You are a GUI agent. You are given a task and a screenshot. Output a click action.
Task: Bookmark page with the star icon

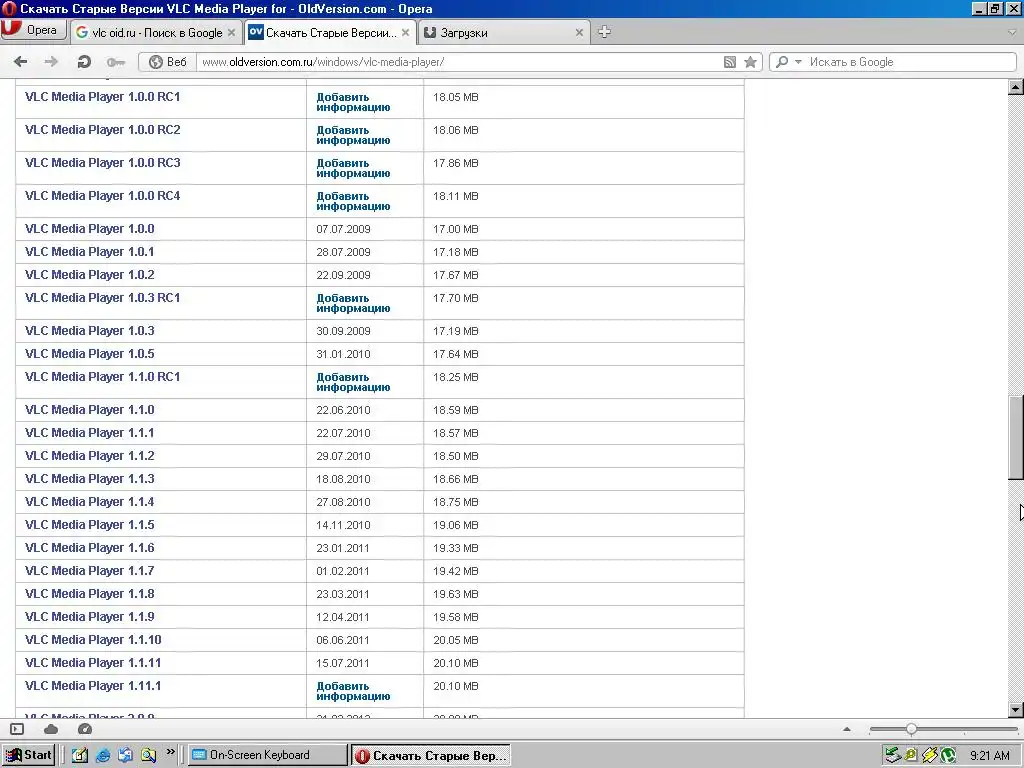[x=751, y=62]
